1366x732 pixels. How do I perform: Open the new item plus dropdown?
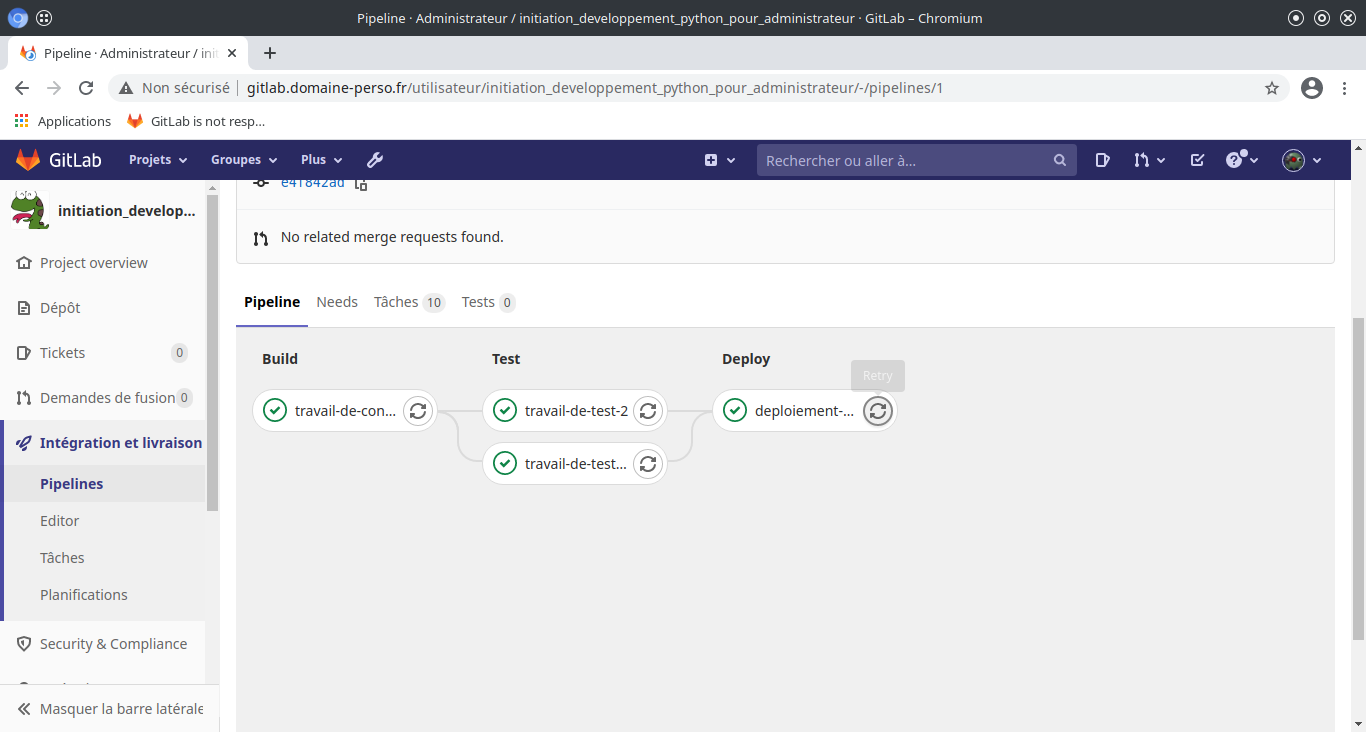pos(720,160)
